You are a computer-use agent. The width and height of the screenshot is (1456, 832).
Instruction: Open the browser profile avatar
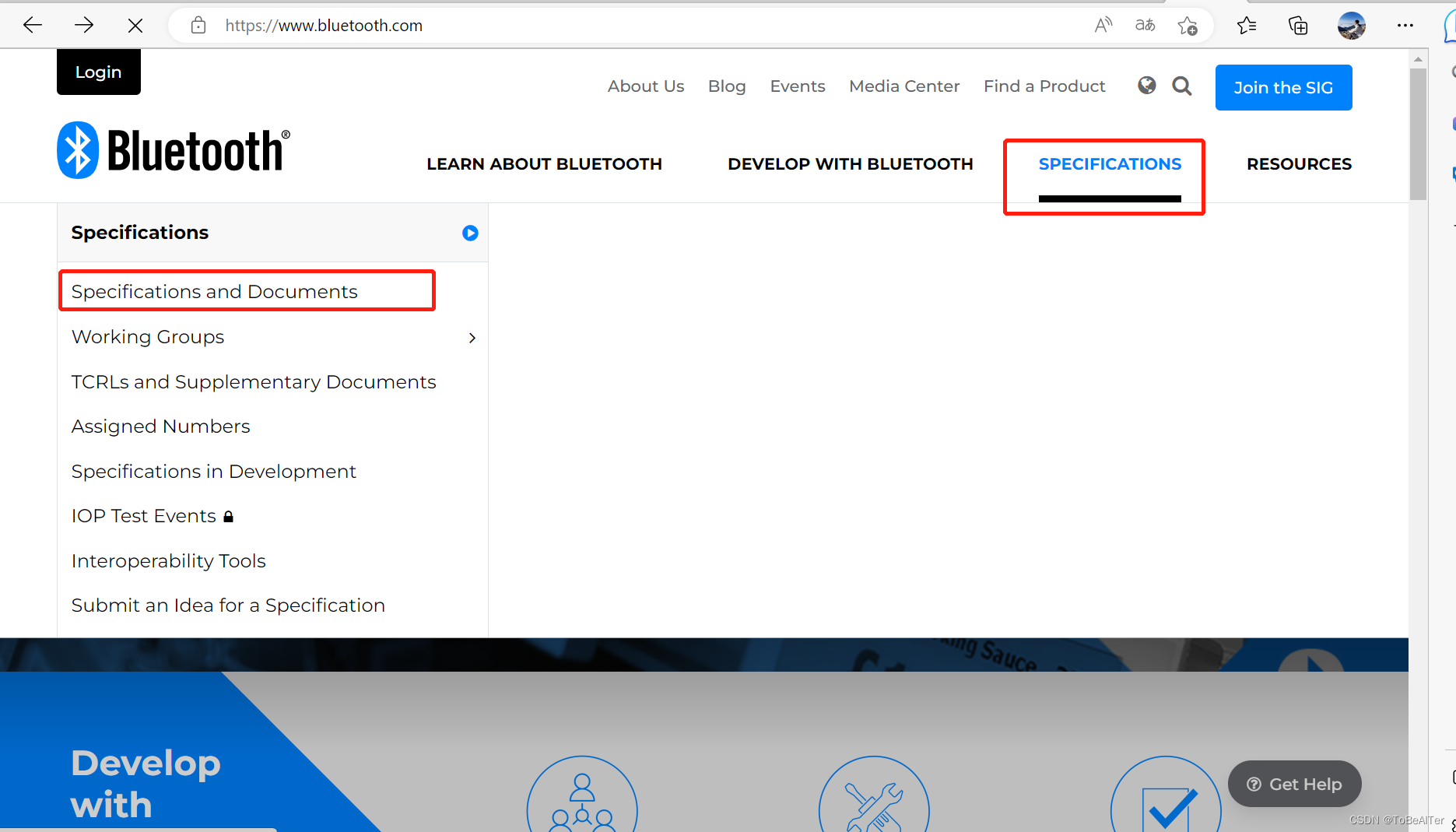click(x=1352, y=26)
